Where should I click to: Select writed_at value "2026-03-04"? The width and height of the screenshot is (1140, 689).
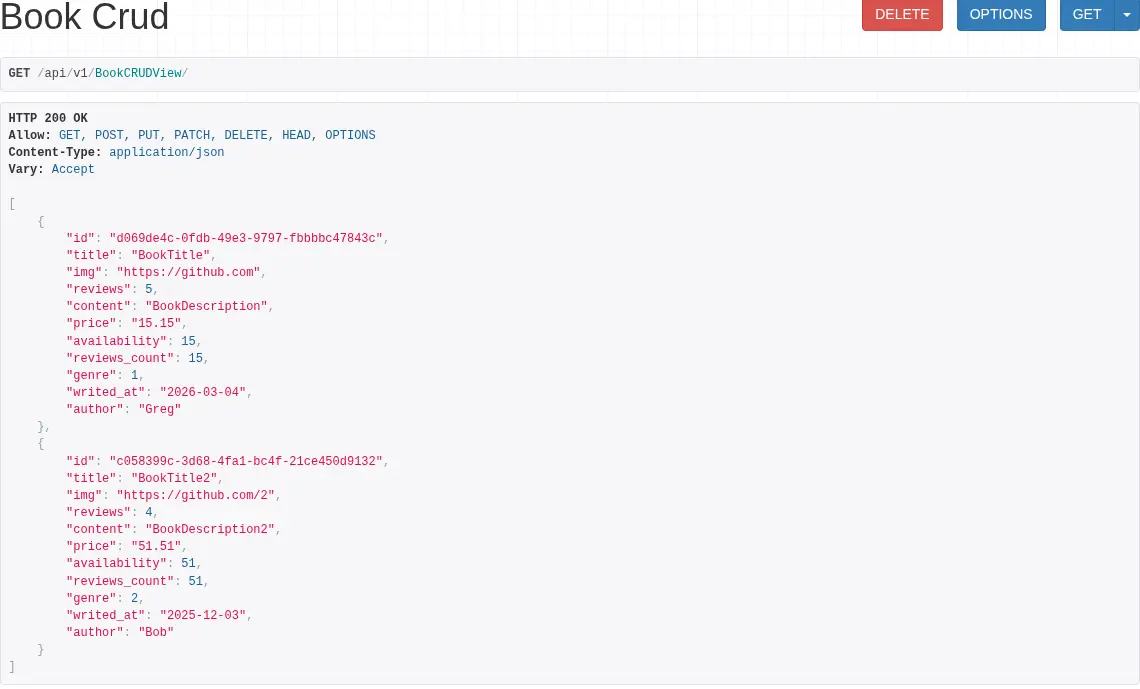pos(203,392)
